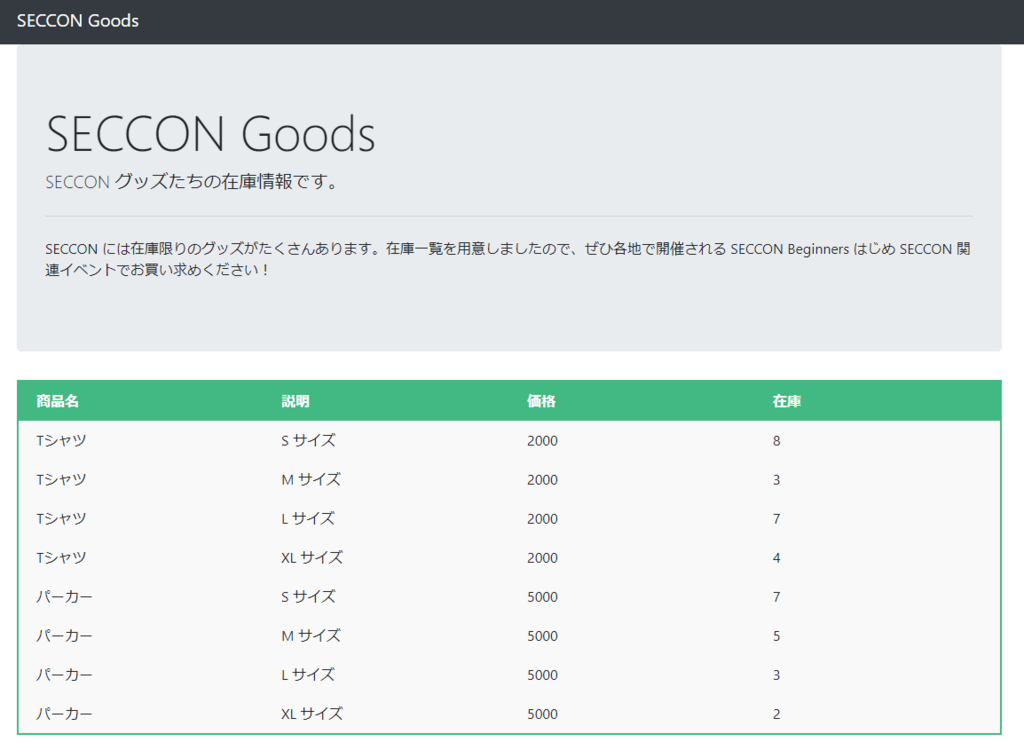
Task: Click 'S サイズ' in the パーカー row
Action: click(308, 597)
